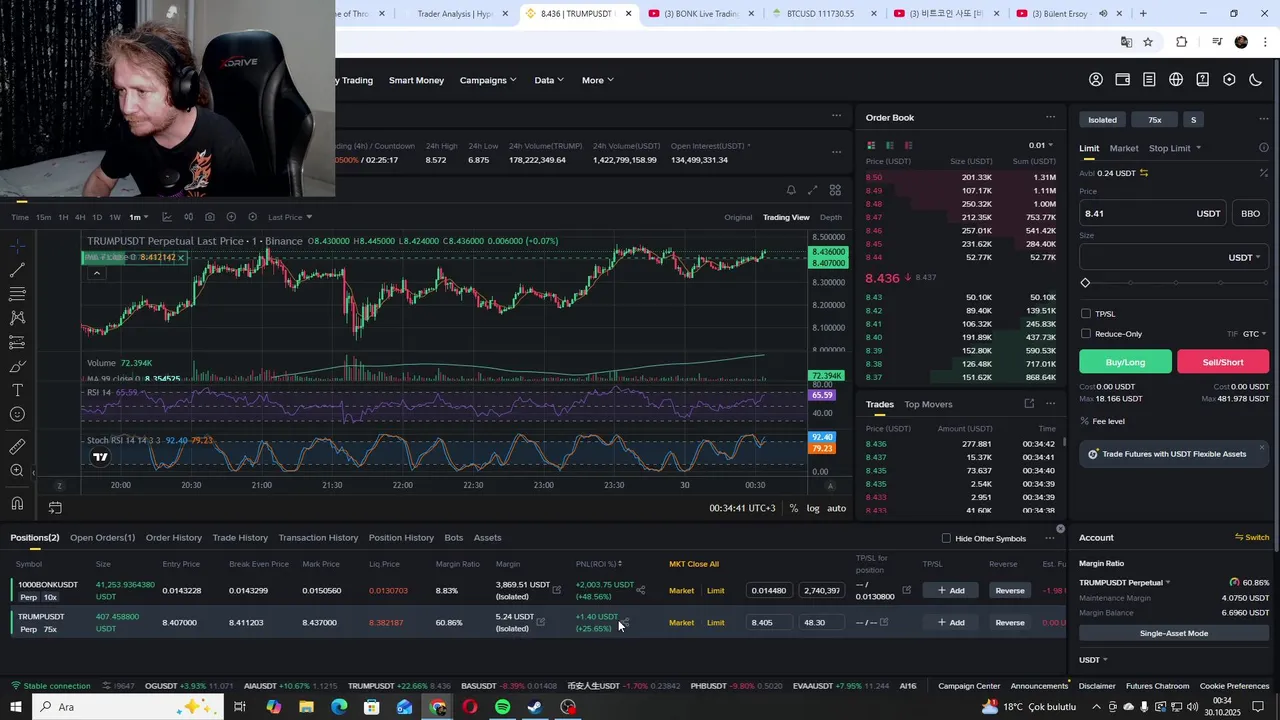Screen dimensions: 1280x720
Task: Toggle percent scale on chart
Action: 794,508
